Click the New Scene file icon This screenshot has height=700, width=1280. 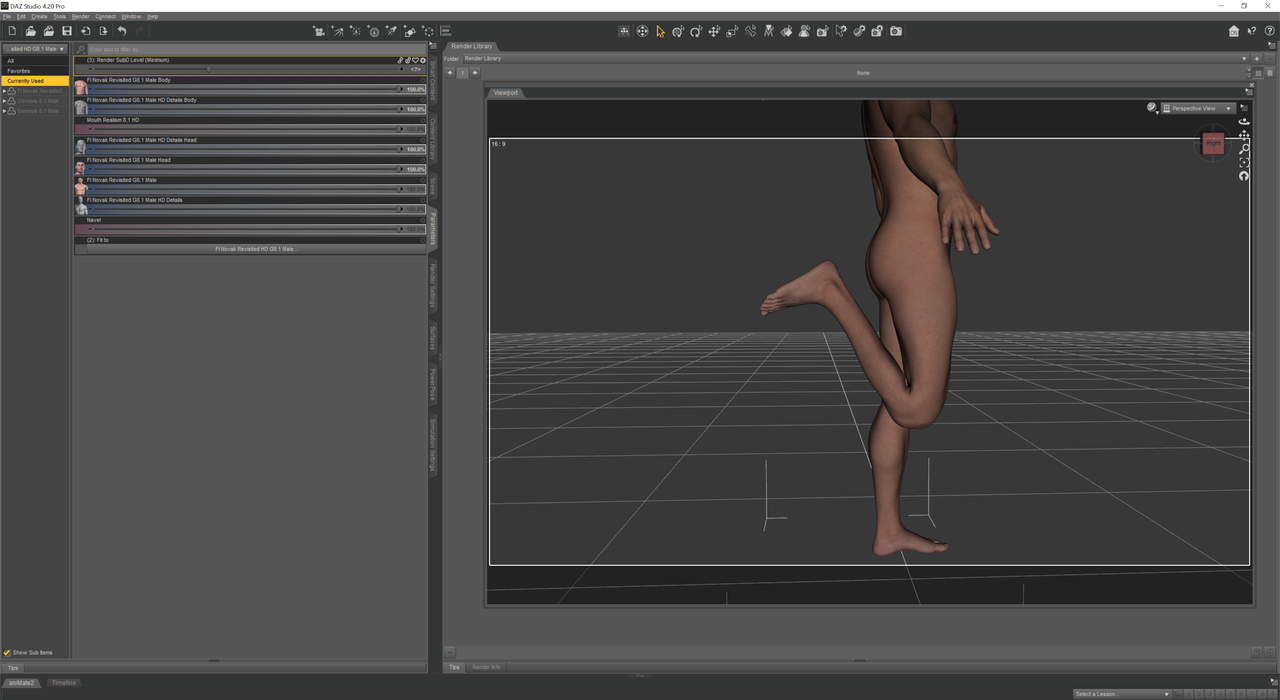[x=12, y=32]
